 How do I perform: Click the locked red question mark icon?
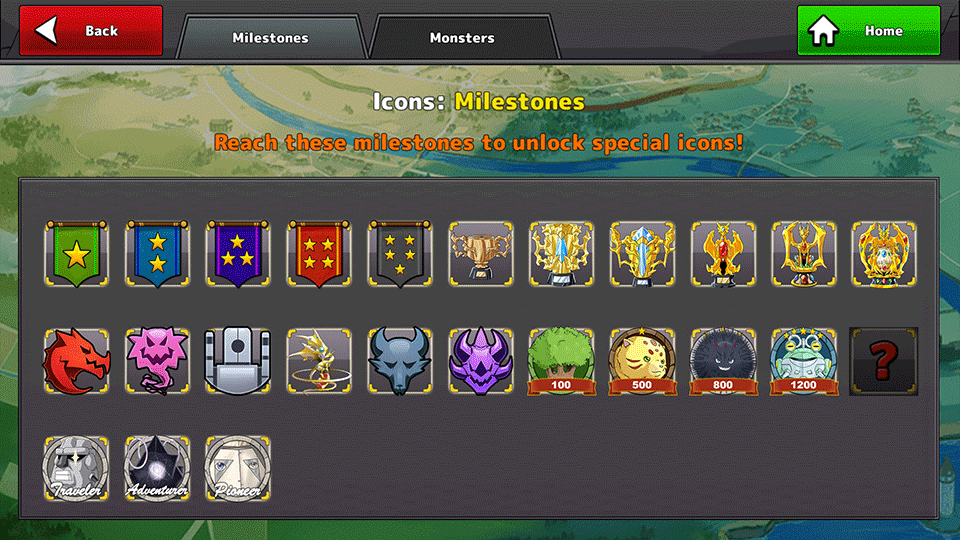(883, 361)
